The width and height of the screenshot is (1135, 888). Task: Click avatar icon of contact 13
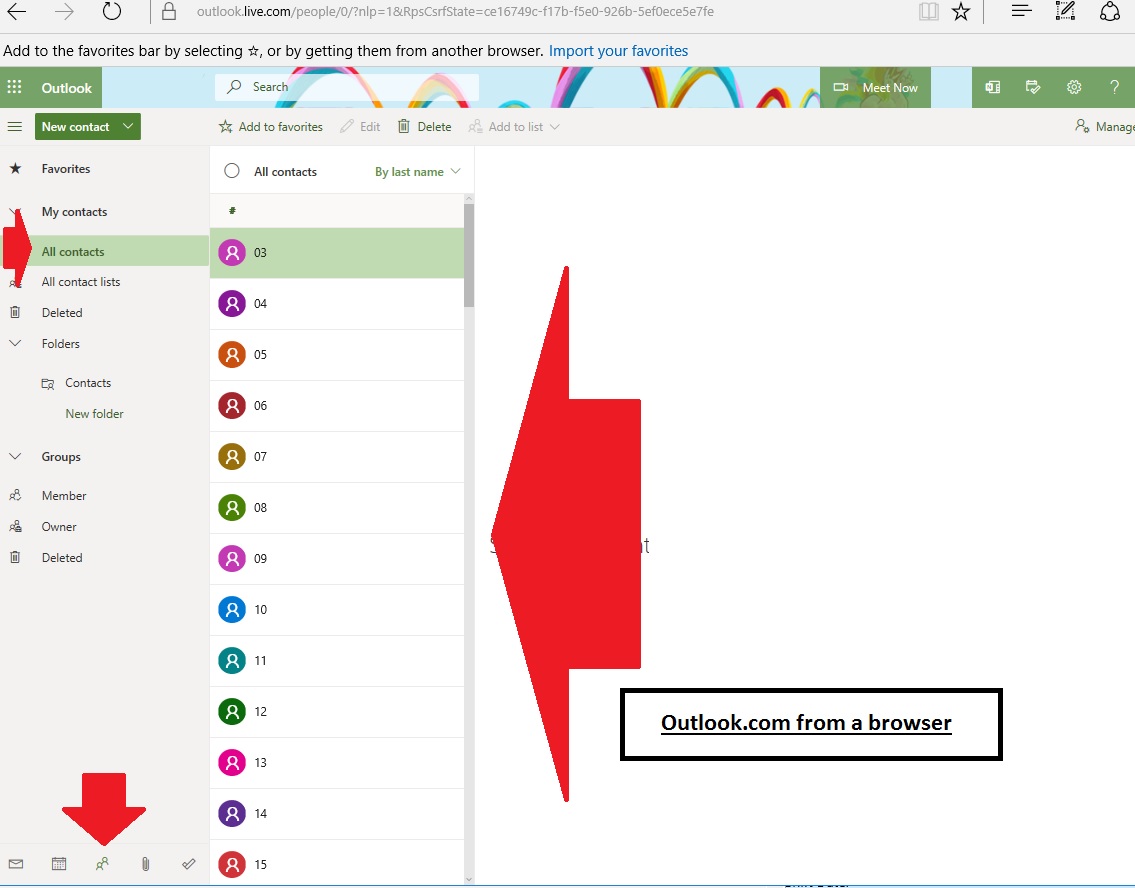(232, 763)
